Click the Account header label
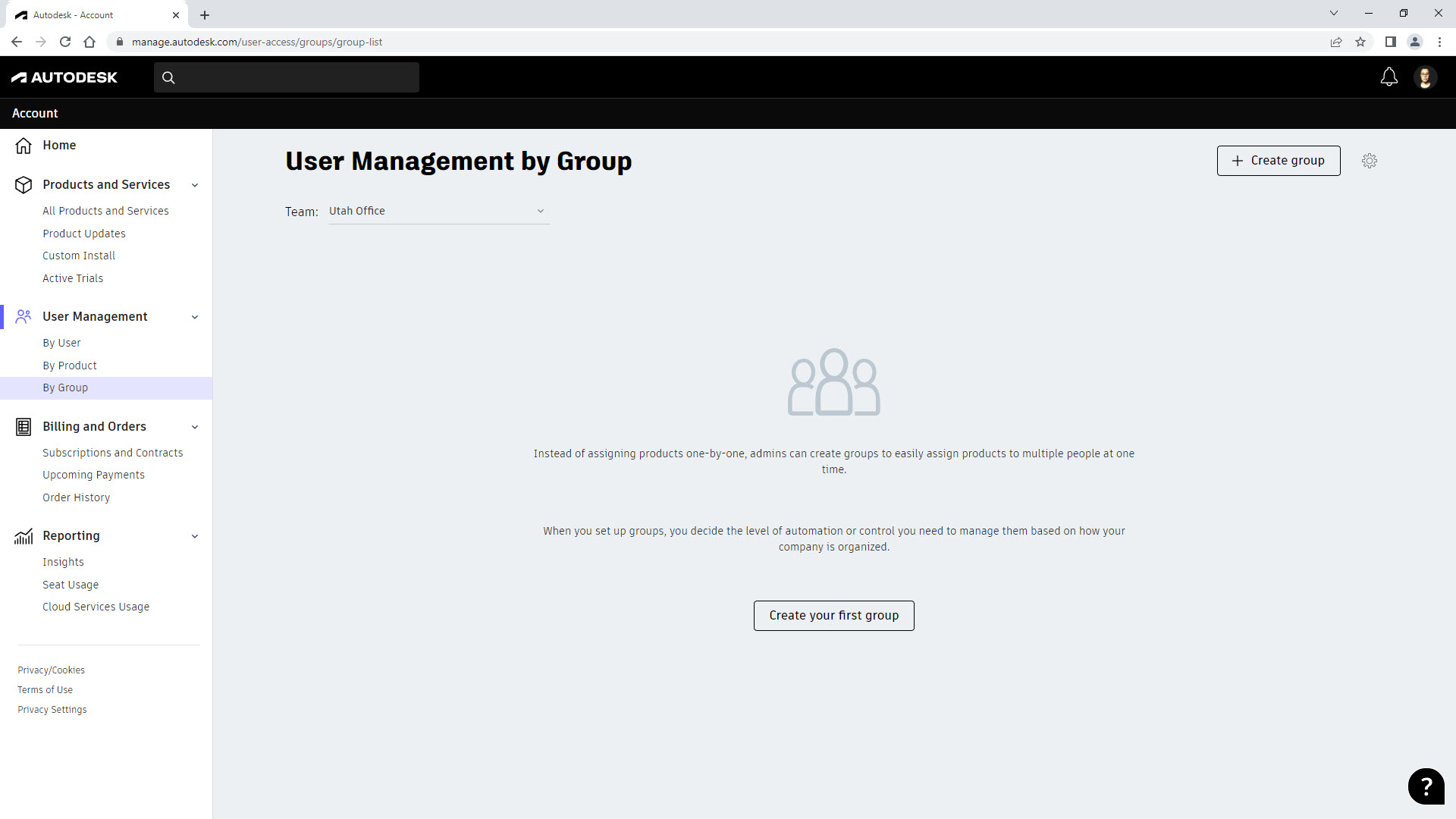The height and width of the screenshot is (819, 1456). point(35,113)
